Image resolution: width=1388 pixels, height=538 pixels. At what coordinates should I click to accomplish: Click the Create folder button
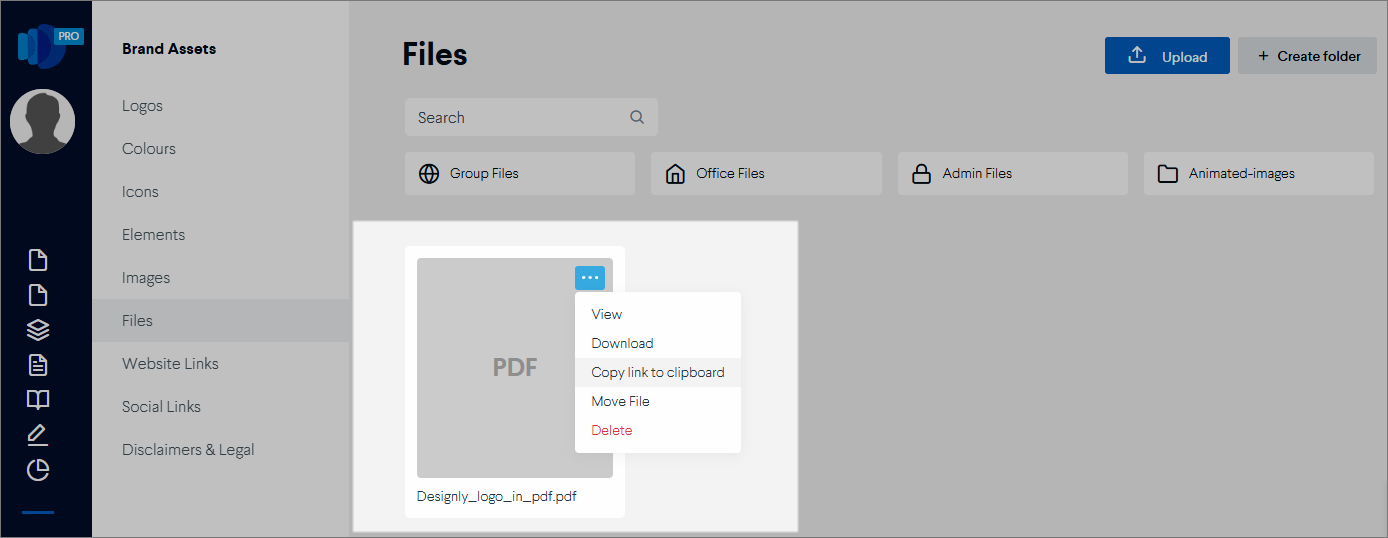pyautogui.click(x=1307, y=56)
